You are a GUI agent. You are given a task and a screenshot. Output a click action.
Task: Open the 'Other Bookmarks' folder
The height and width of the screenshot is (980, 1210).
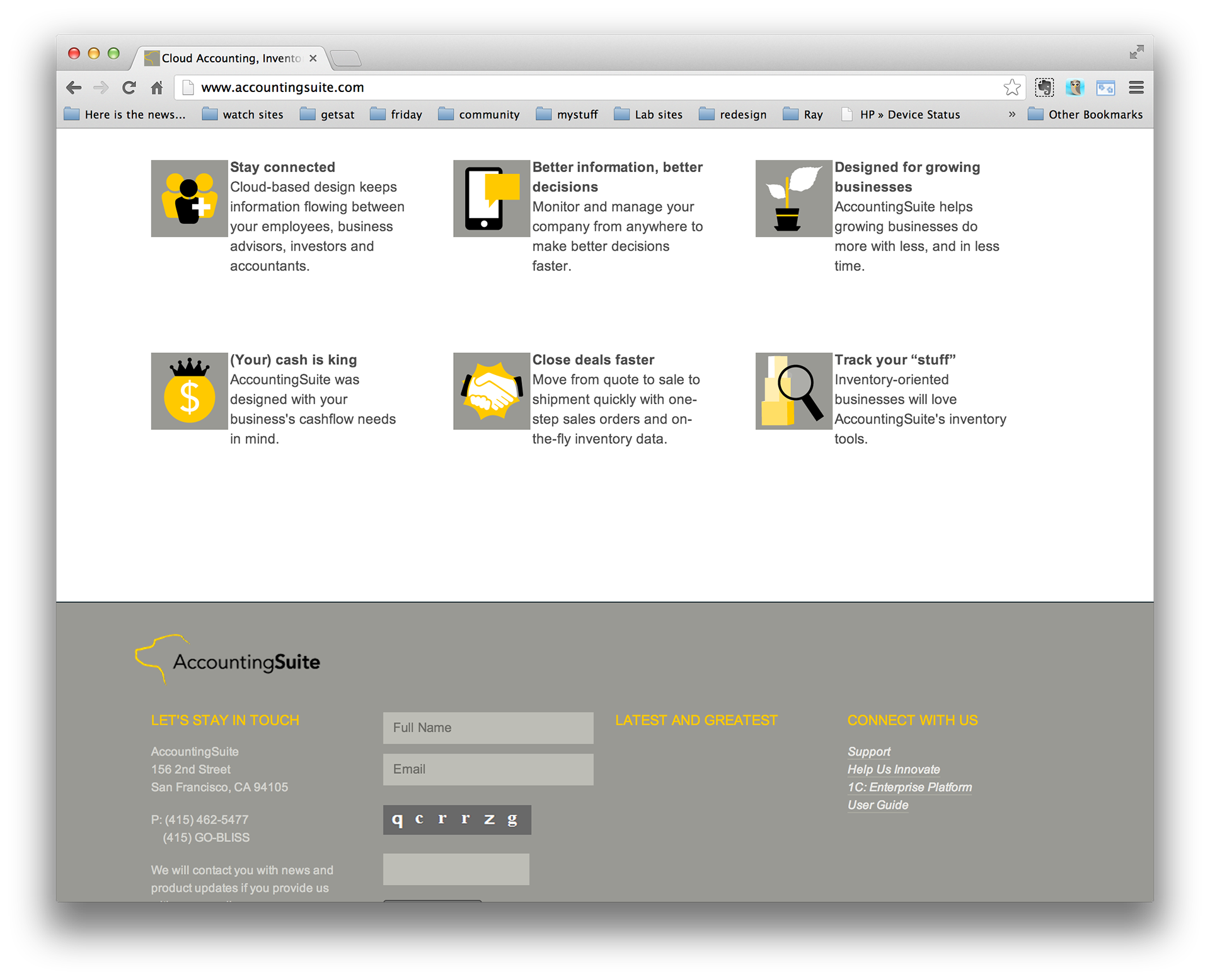click(x=1085, y=114)
